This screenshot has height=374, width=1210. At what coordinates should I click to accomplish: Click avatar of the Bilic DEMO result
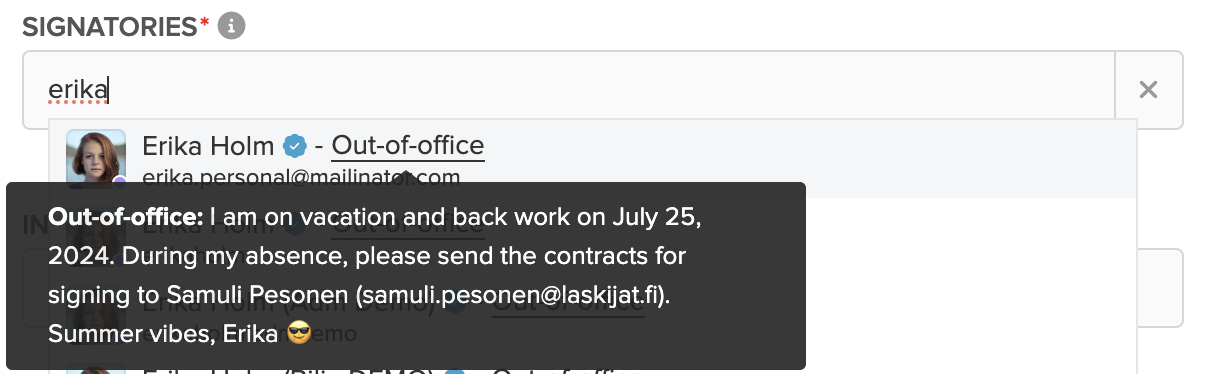click(96, 369)
